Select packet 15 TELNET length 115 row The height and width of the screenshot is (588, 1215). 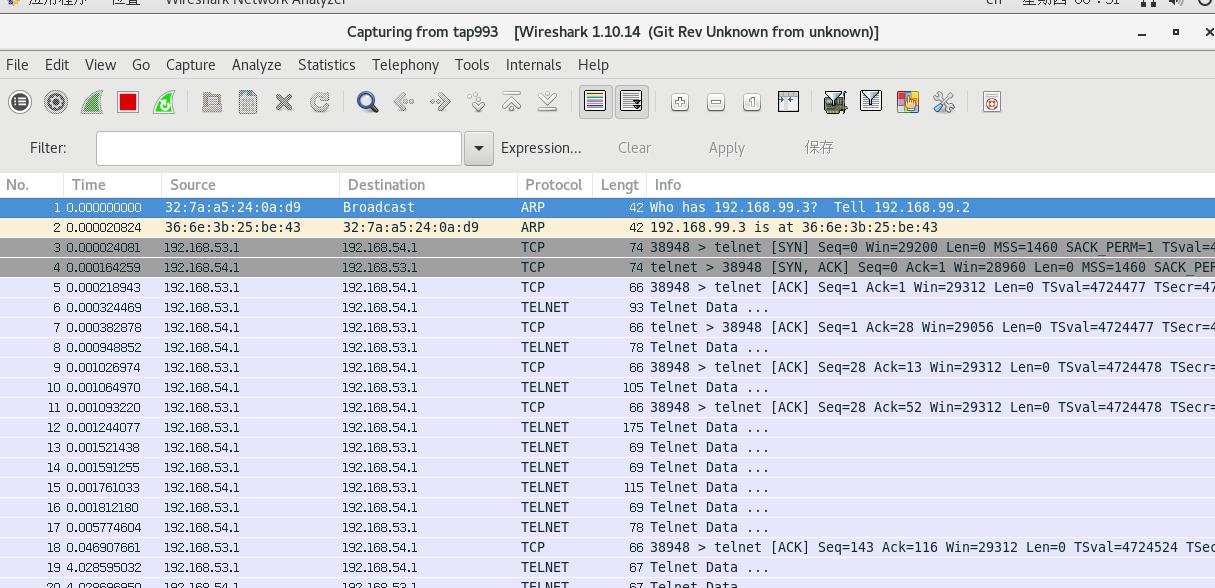point(607,487)
